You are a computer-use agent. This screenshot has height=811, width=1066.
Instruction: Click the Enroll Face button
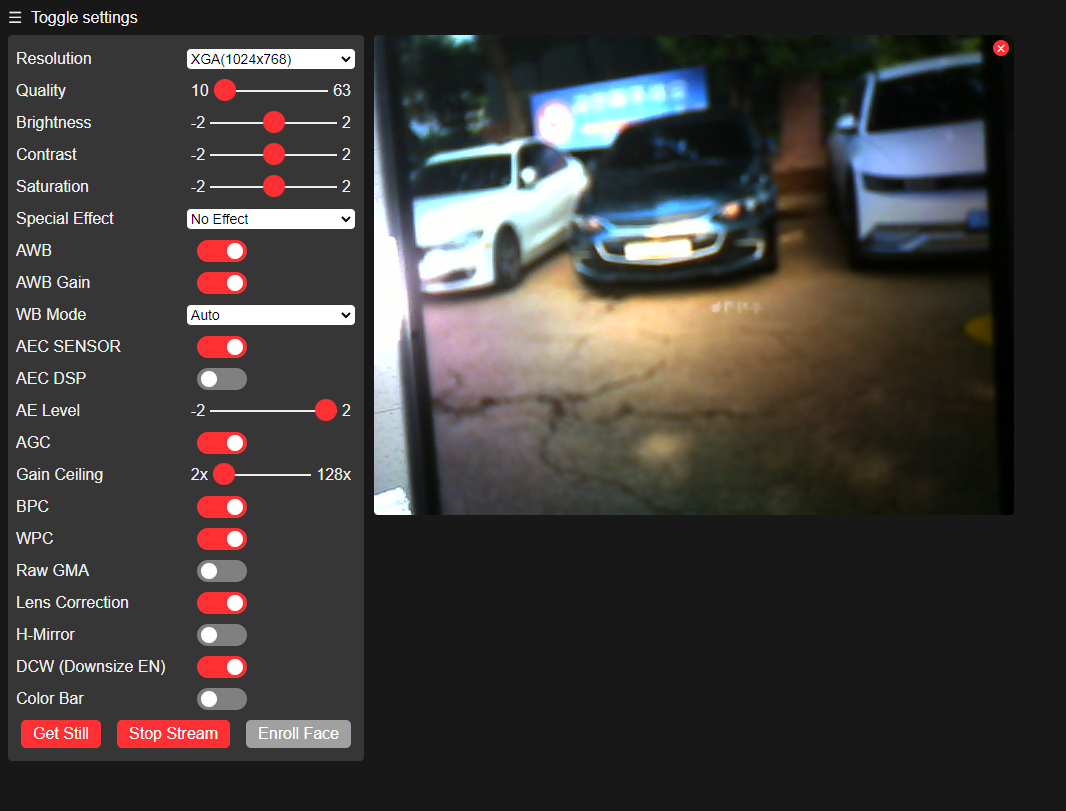click(x=298, y=734)
